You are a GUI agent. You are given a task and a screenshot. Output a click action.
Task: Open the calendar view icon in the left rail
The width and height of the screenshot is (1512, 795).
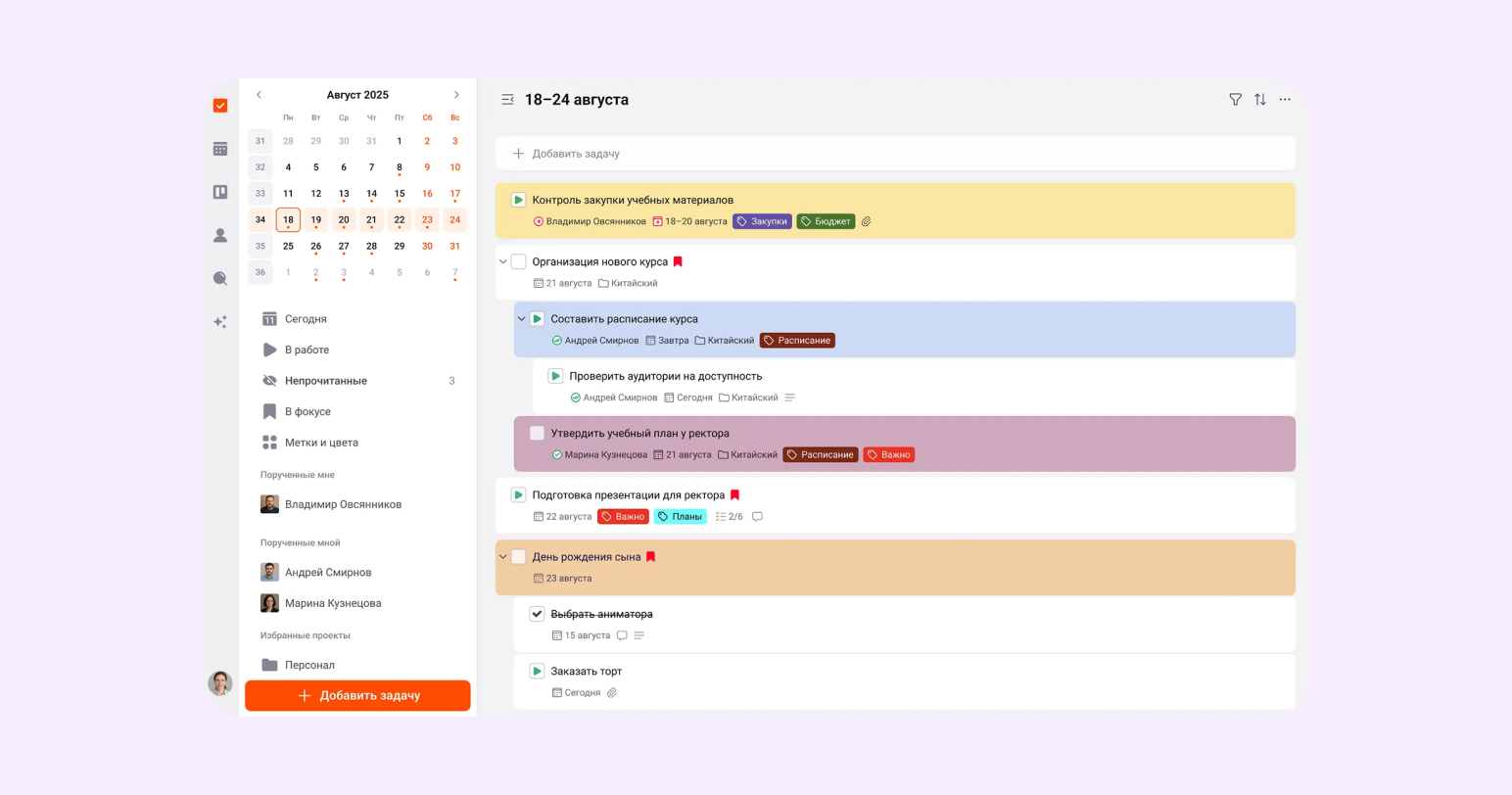point(220,149)
